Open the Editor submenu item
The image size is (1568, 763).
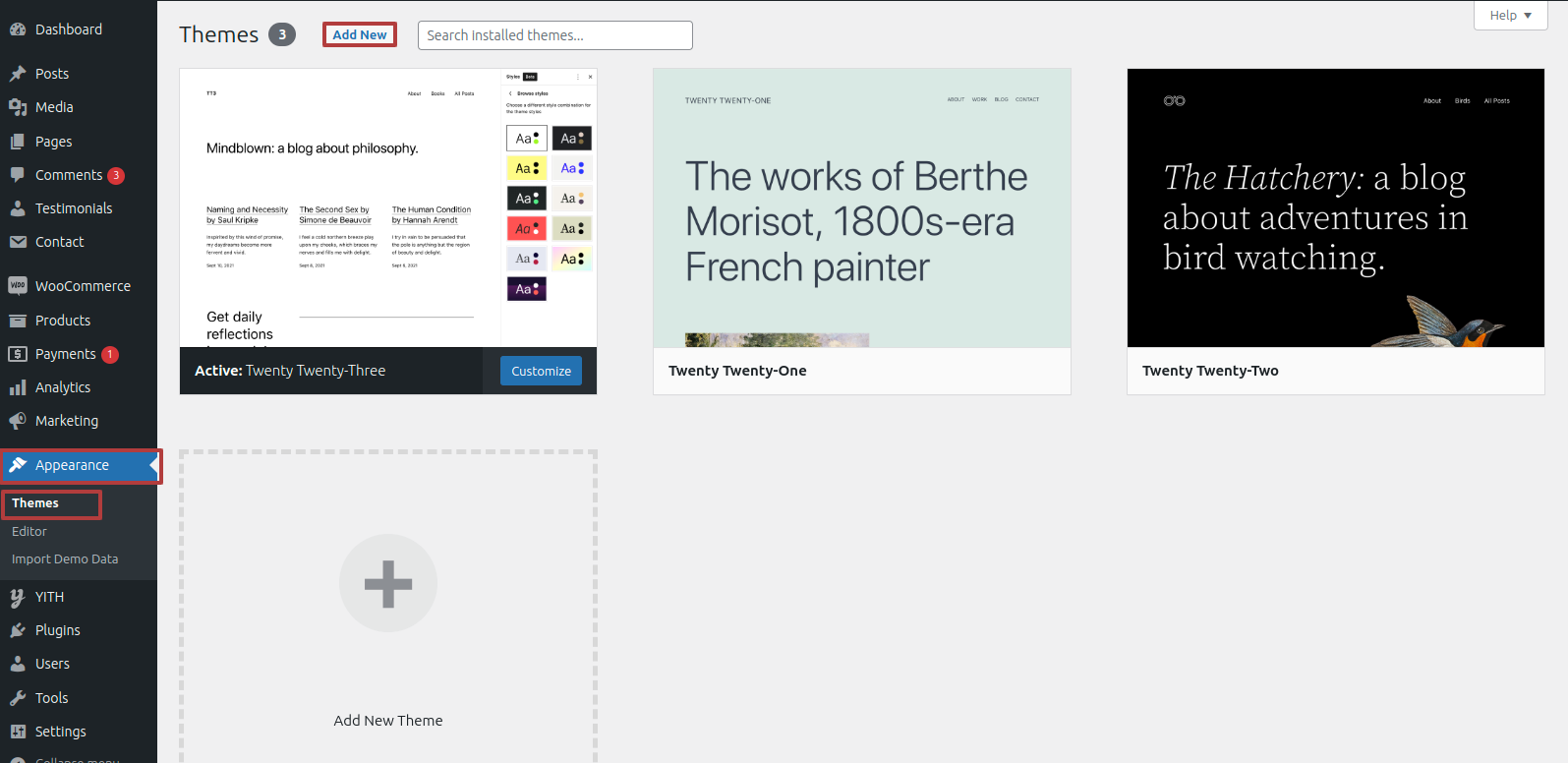point(29,531)
